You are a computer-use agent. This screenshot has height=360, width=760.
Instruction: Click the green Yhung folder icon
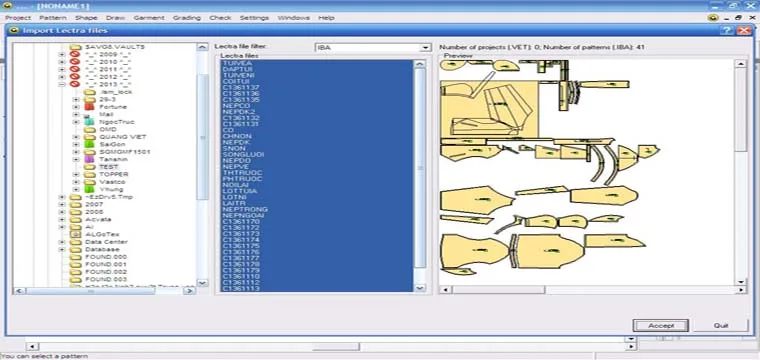click(89, 189)
